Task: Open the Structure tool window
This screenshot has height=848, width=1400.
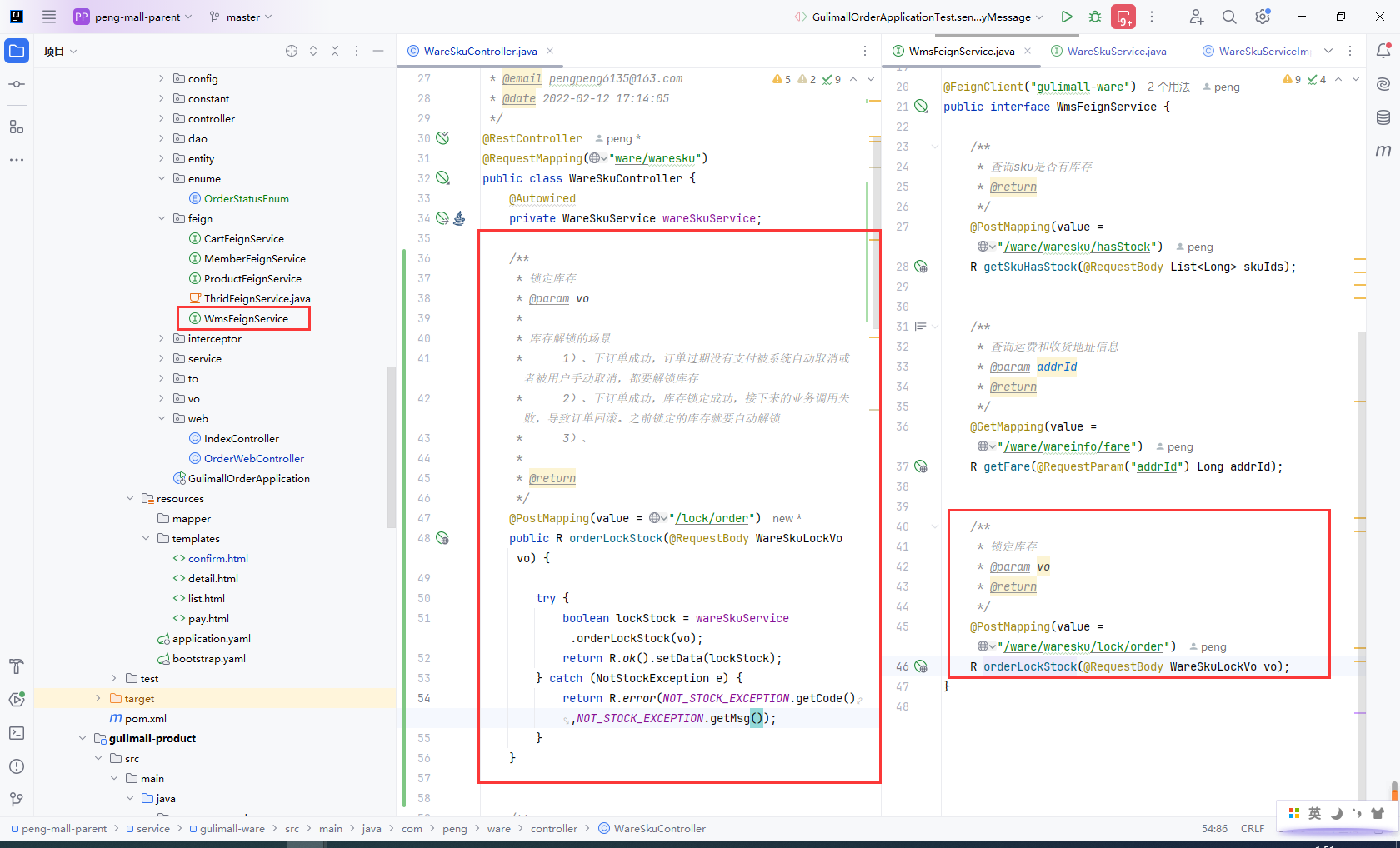Action: pos(17,127)
